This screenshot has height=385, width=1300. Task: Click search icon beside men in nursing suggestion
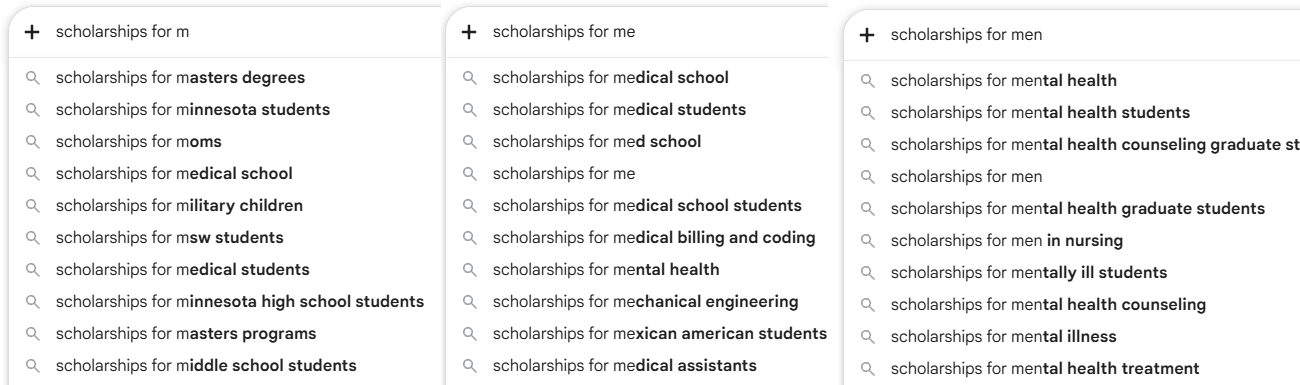[867, 241]
